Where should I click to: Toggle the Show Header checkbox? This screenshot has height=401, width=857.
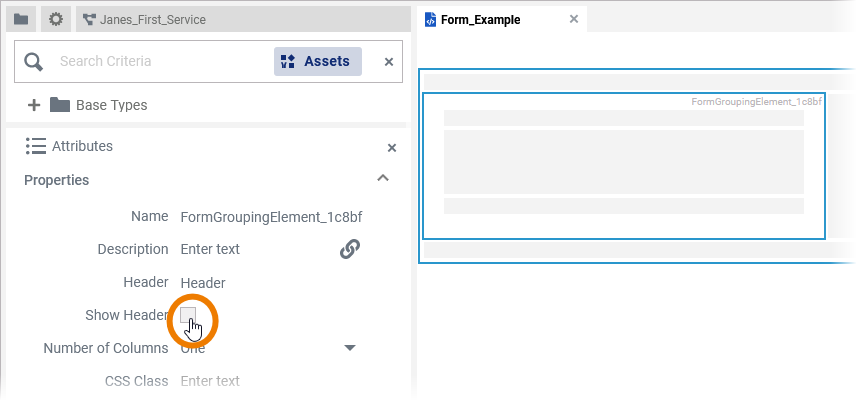click(x=188, y=316)
